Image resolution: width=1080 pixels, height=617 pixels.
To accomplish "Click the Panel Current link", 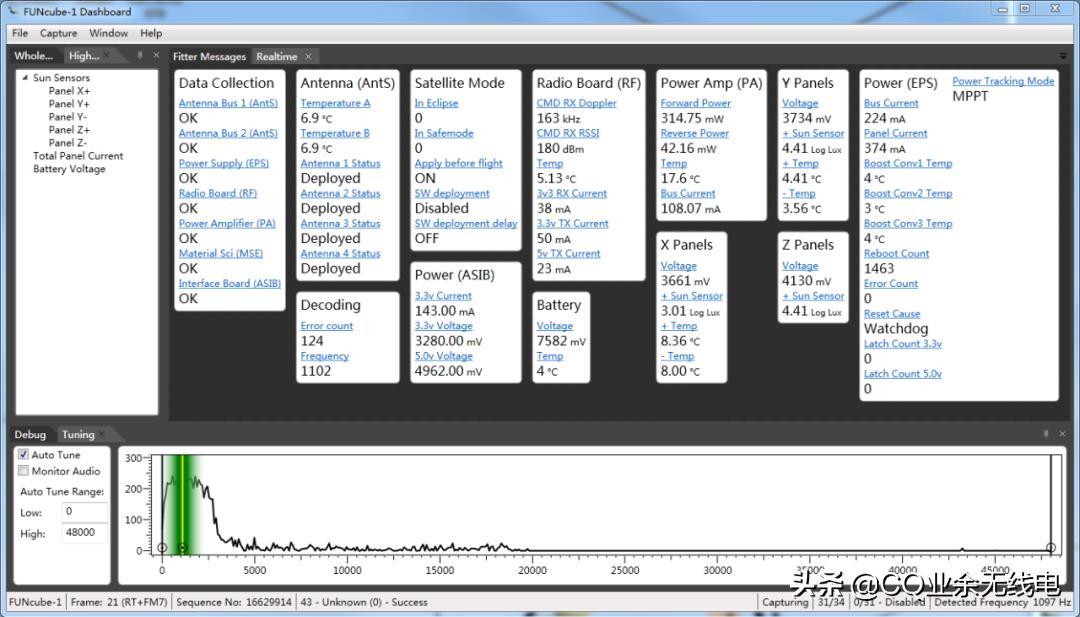I will point(895,134).
